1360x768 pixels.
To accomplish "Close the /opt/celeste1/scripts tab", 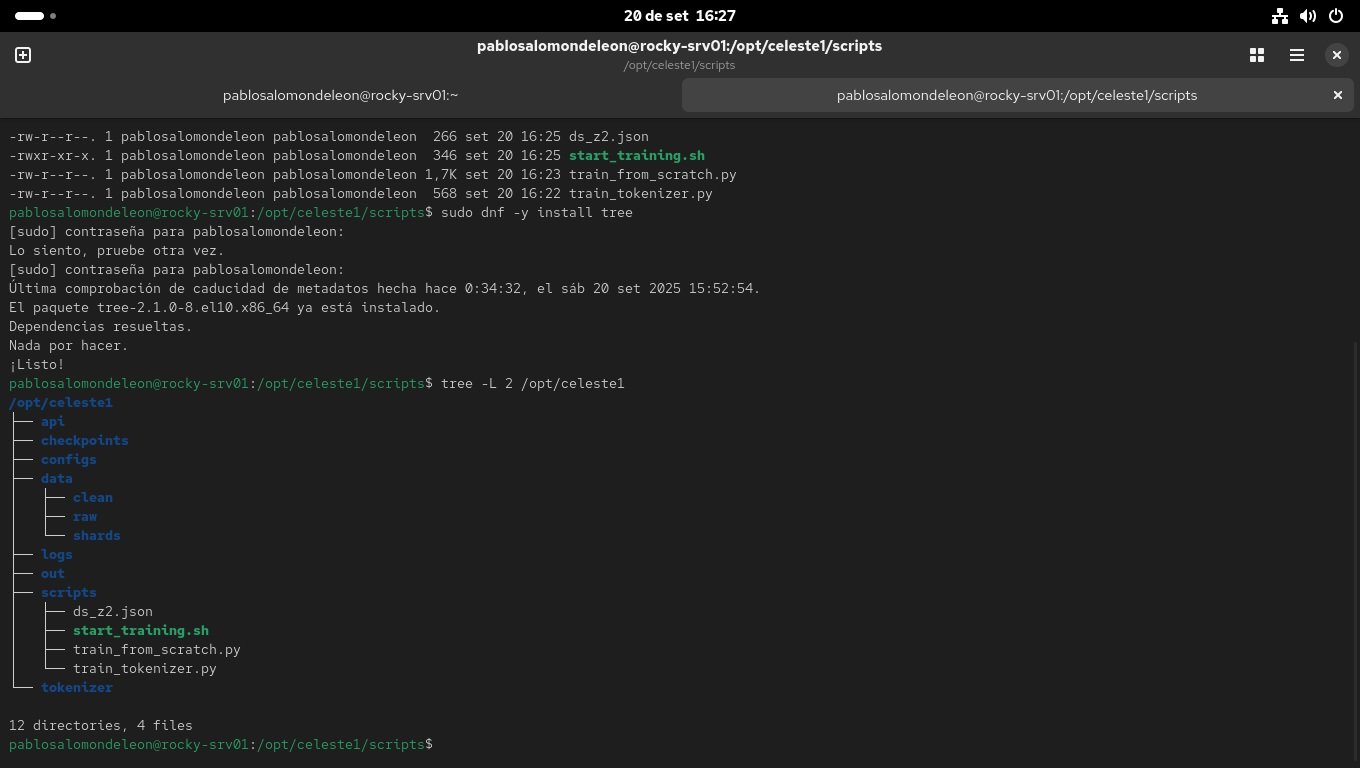I will pos(1337,95).
